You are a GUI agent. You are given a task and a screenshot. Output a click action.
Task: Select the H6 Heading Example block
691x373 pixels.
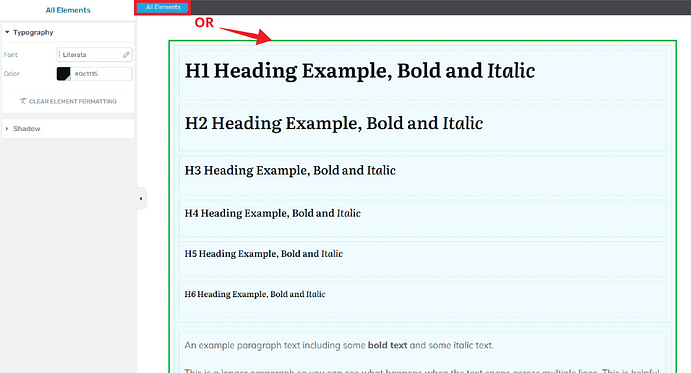click(x=422, y=299)
